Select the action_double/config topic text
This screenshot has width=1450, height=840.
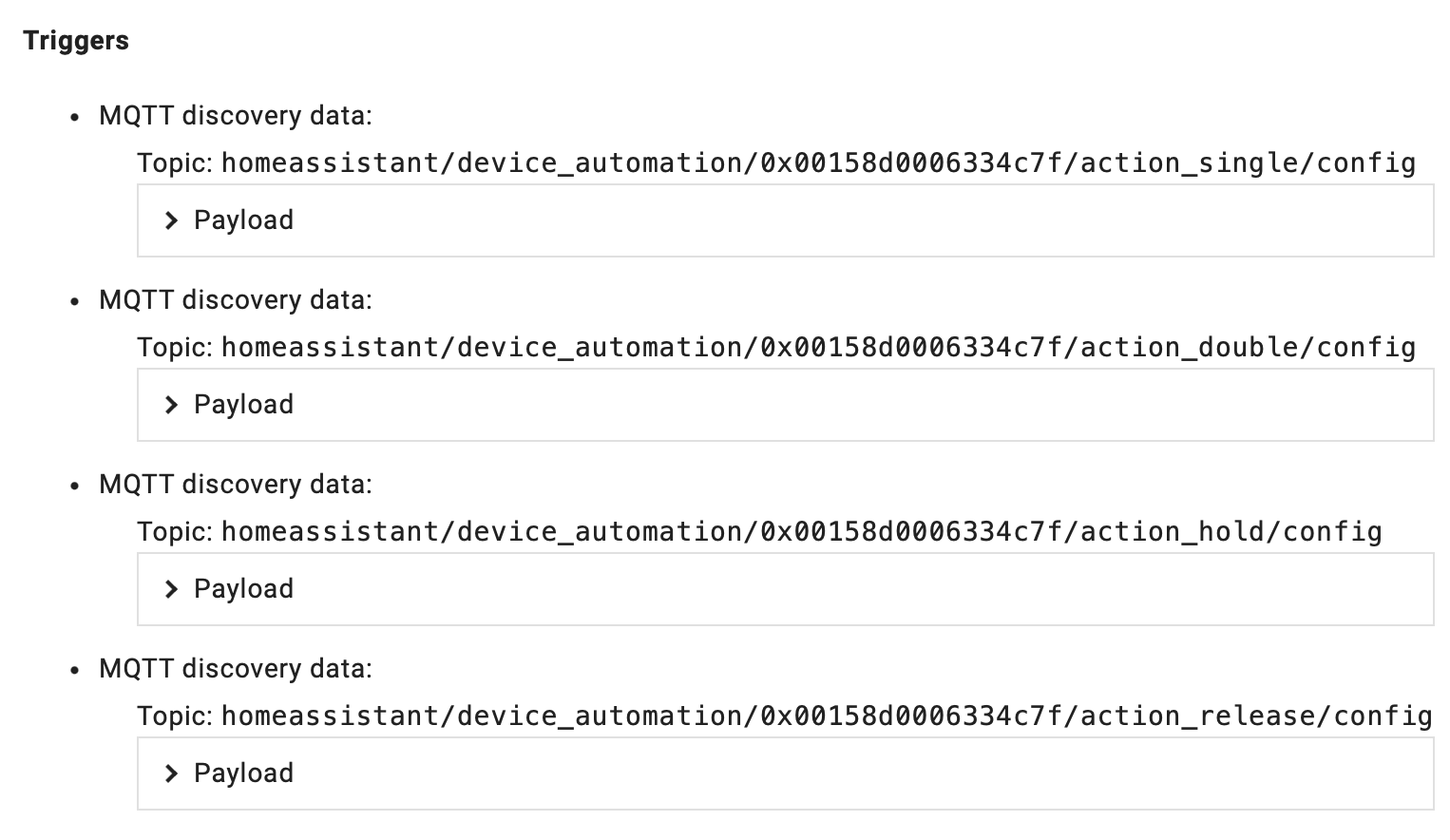(818, 348)
